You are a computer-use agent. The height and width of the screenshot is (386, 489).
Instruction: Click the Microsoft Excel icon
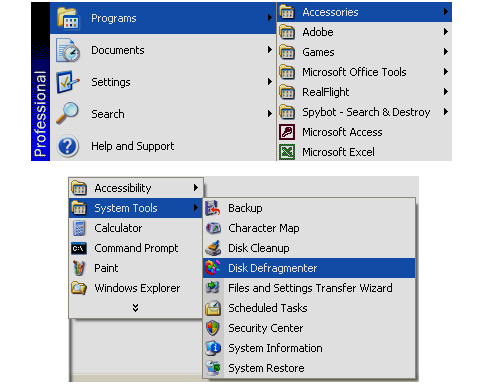coord(287,152)
